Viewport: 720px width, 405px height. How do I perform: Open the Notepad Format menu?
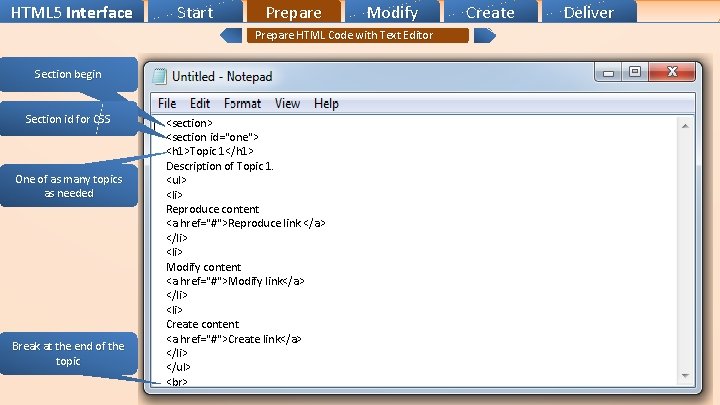pos(242,104)
